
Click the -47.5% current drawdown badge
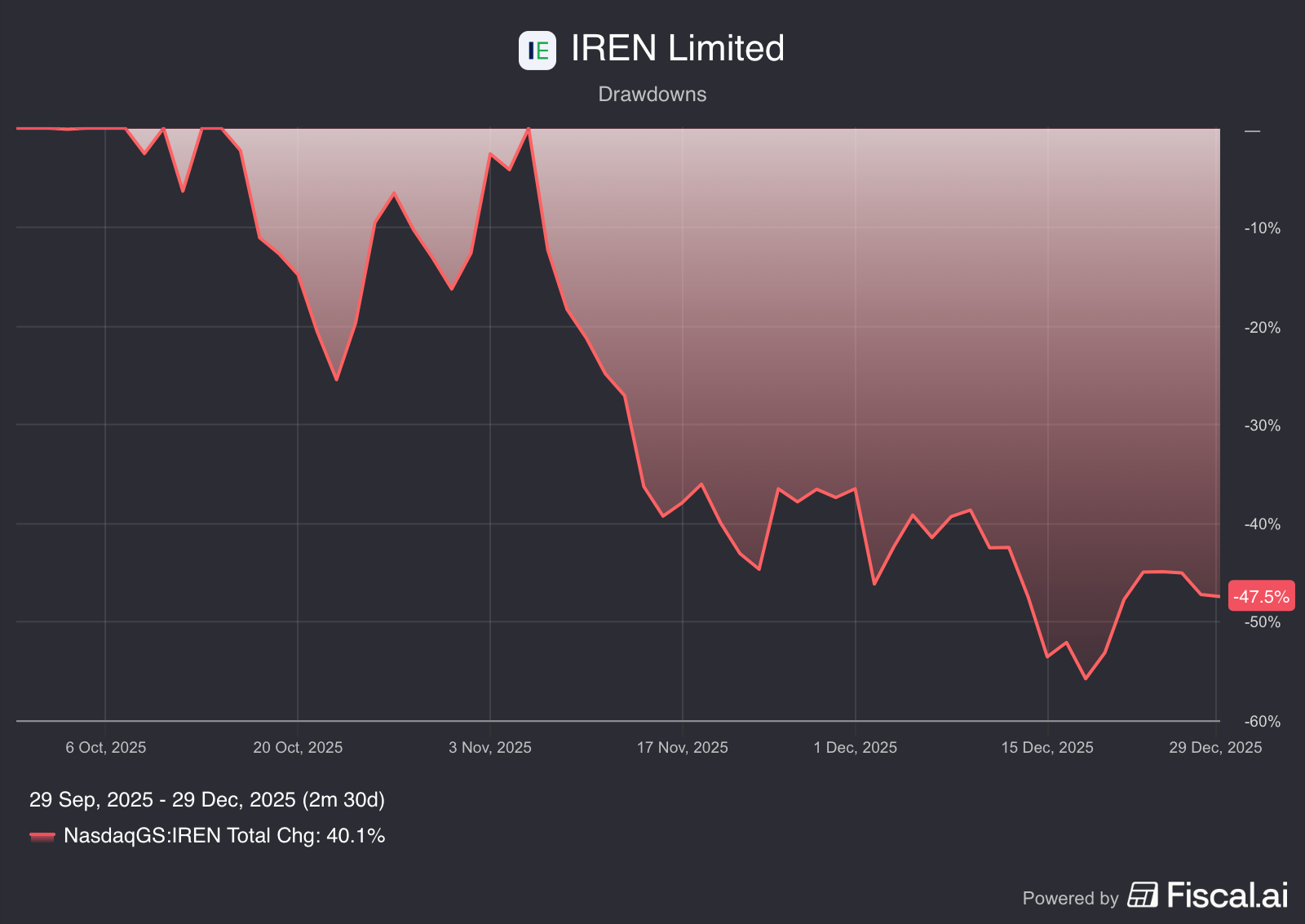click(1261, 596)
